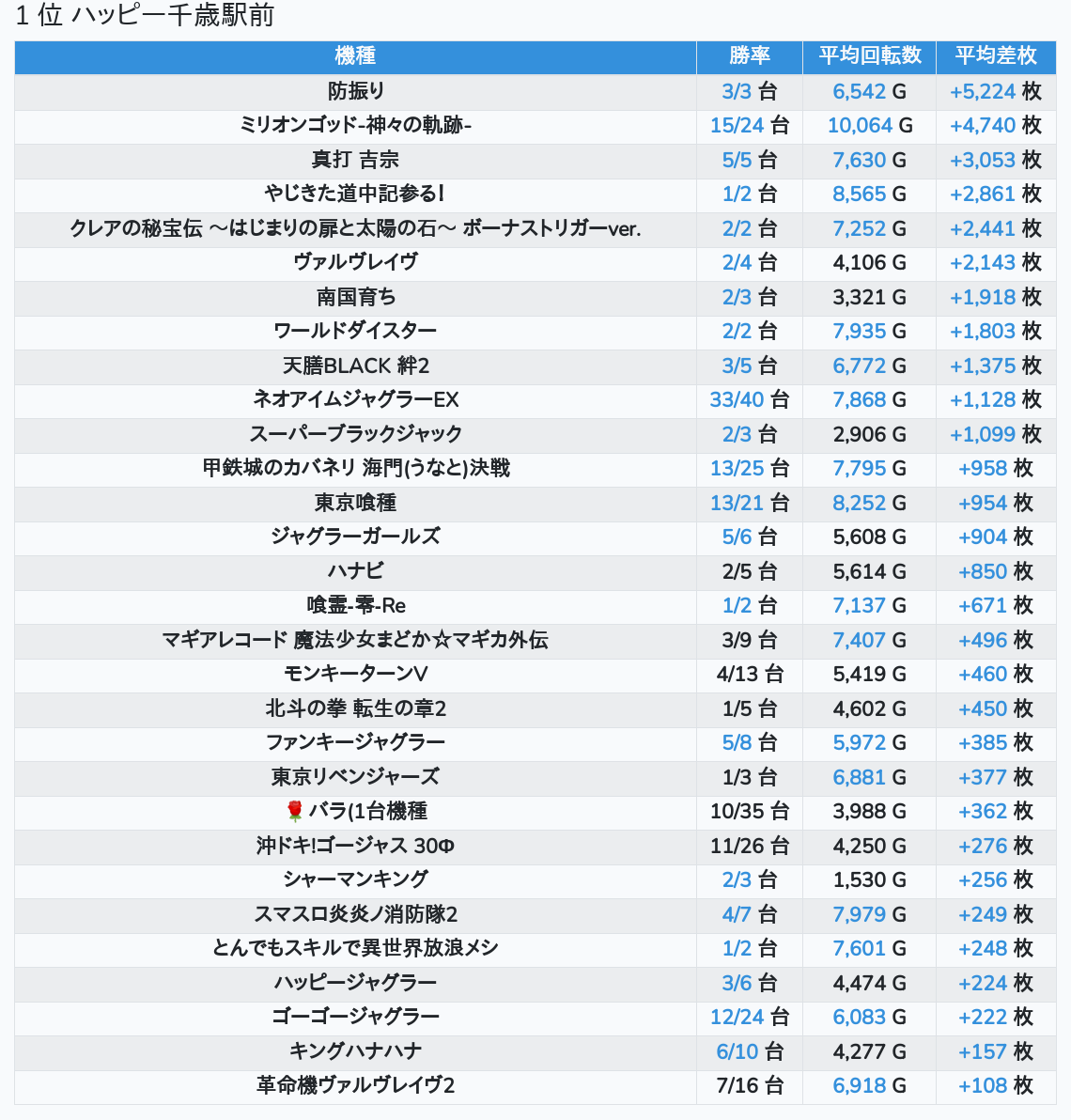Click ワールドダイスター machine name

pyautogui.click(x=355, y=331)
